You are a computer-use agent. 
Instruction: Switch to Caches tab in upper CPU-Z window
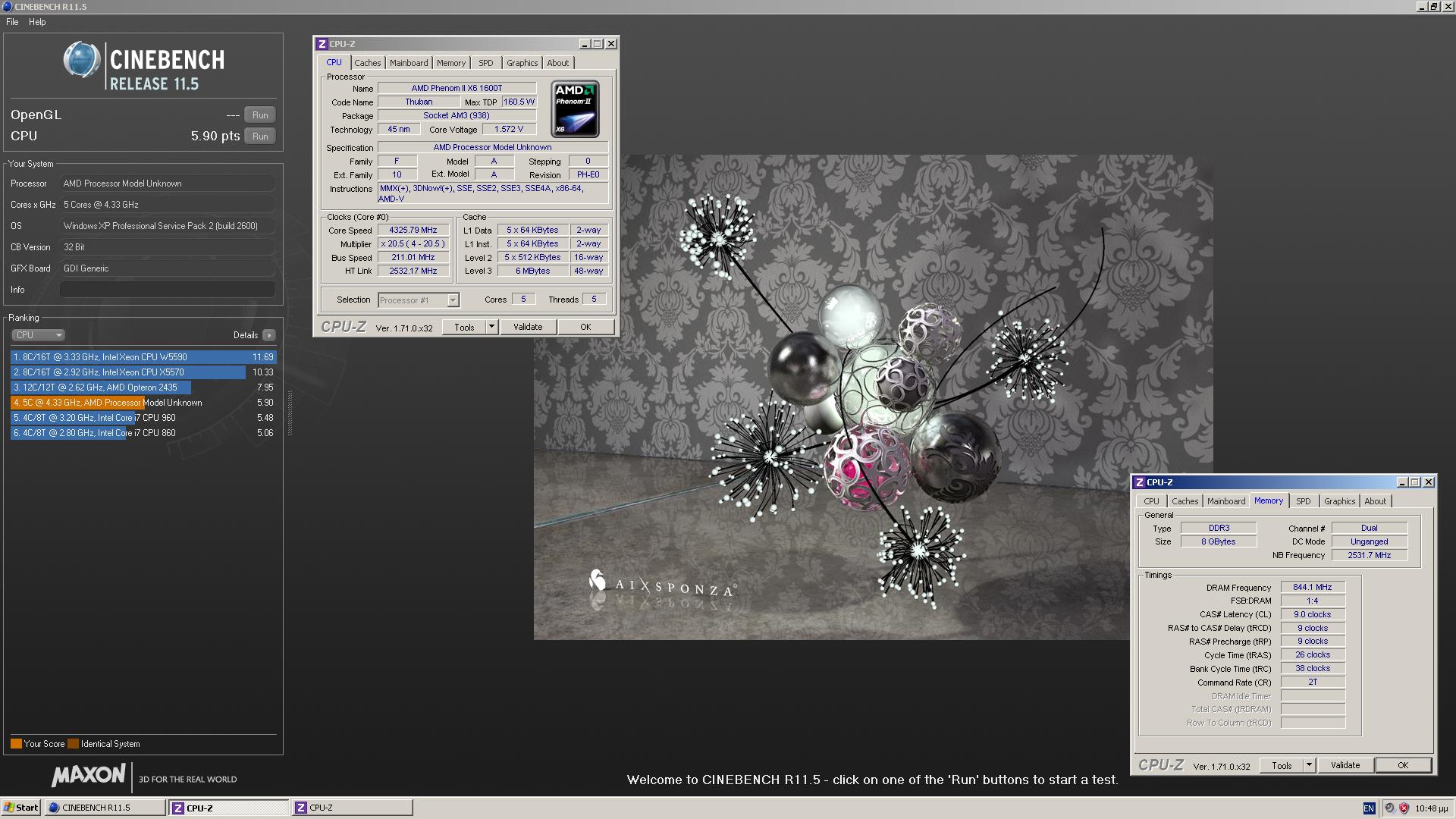tap(368, 63)
